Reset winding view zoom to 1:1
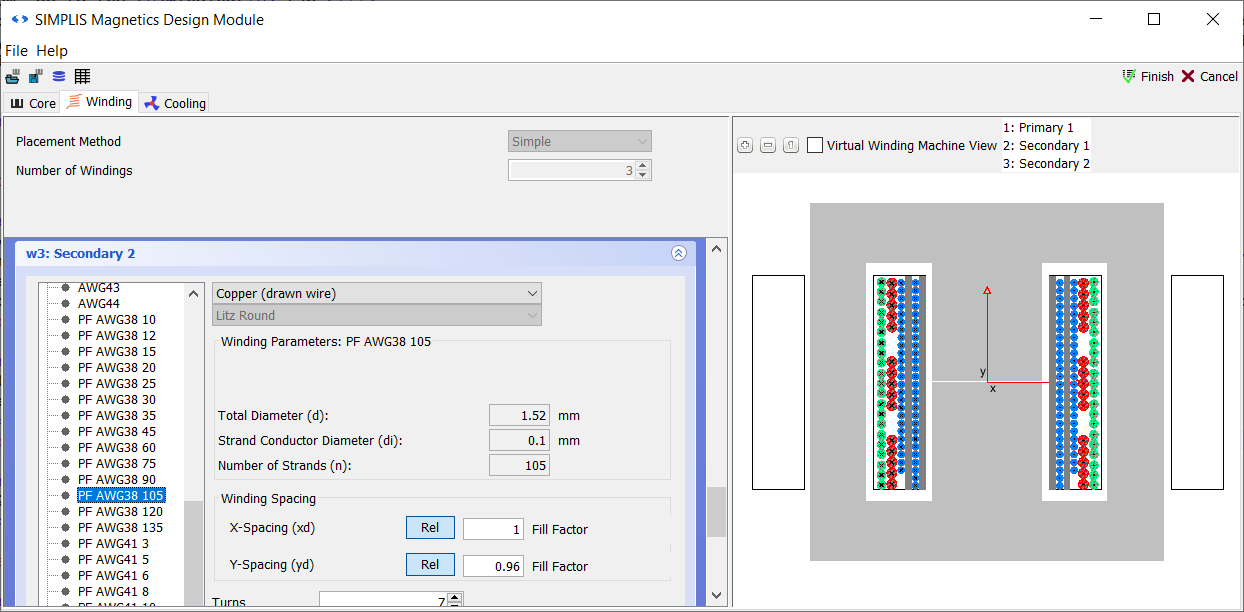Image resolution: width=1244 pixels, height=612 pixels. click(790, 146)
